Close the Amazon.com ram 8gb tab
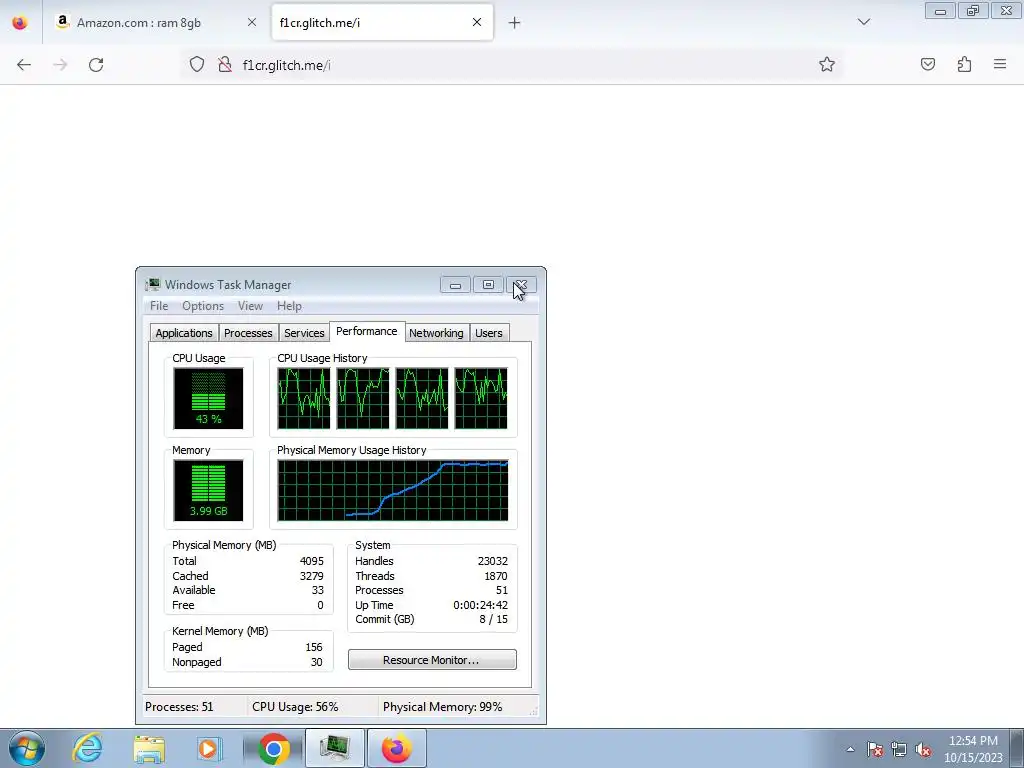Image resolution: width=1024 pixels, height=768 pixels. (x=251, y=22)
